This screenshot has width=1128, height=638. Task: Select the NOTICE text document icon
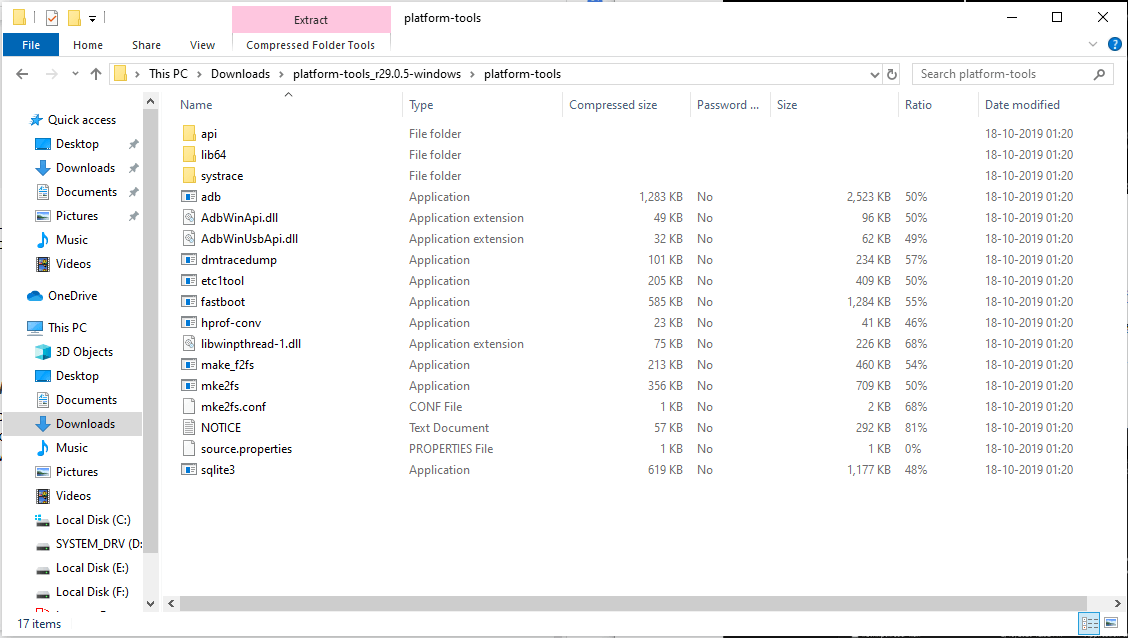(x=190, y=428)
